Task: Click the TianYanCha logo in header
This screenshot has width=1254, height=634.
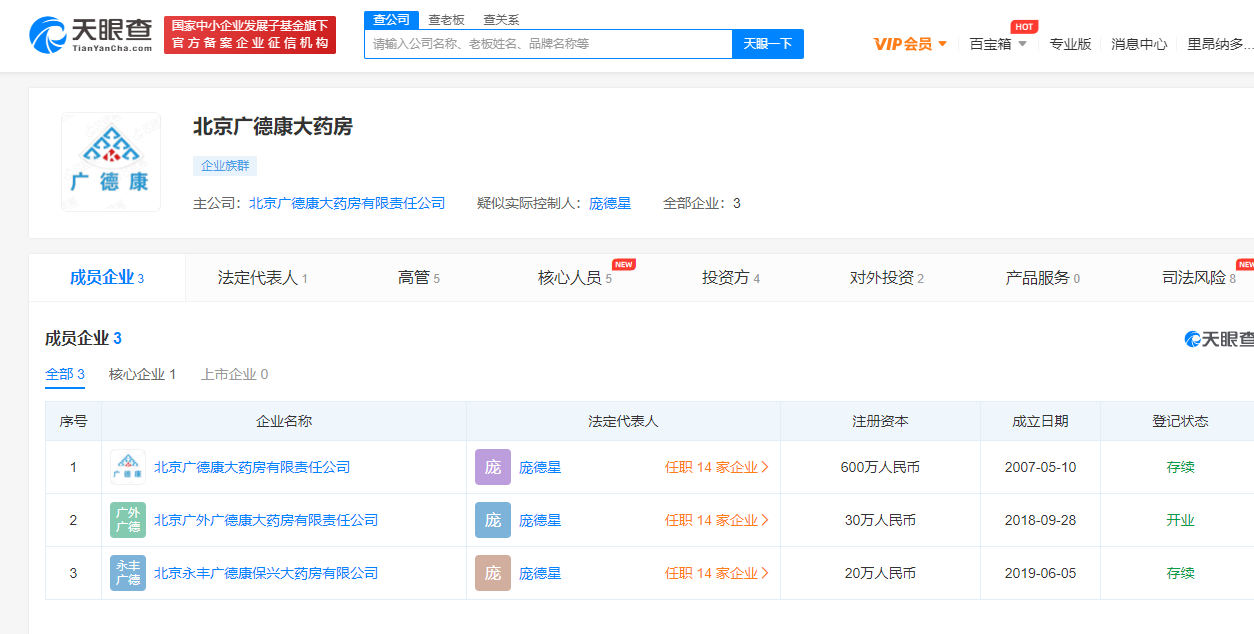Action: pyautogui.click(x=91, y=35)
